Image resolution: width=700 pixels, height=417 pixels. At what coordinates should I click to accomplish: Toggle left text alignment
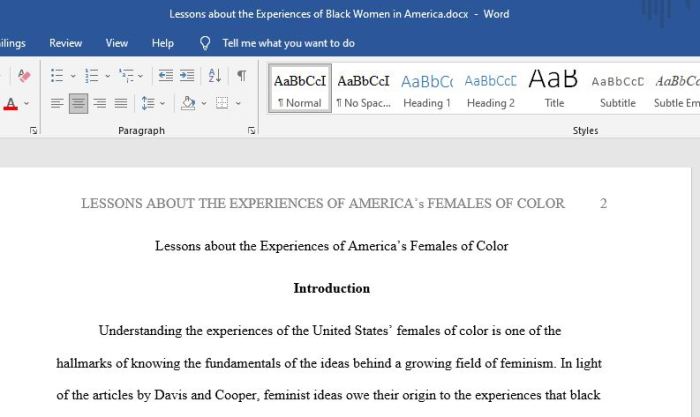tap(57, 103)
